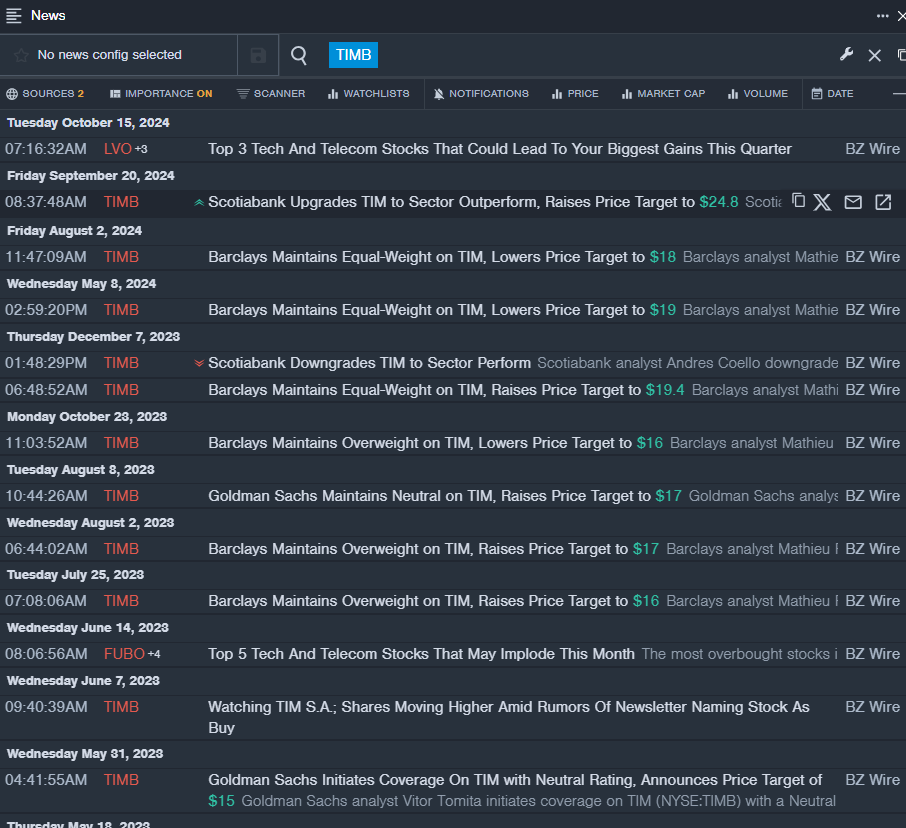Star the current news config
The width and height of the screenshot is (906, 828).
[x=21, y=55]
